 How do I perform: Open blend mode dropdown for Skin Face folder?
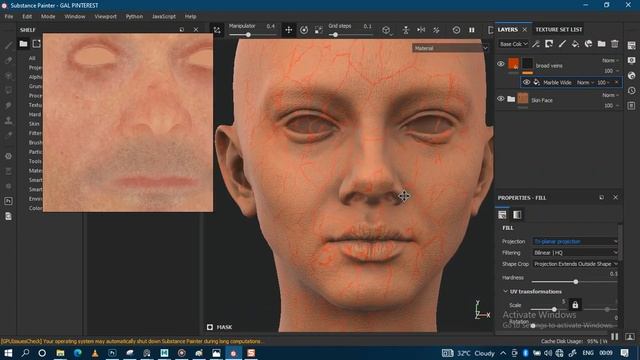[x=610, y=95]
